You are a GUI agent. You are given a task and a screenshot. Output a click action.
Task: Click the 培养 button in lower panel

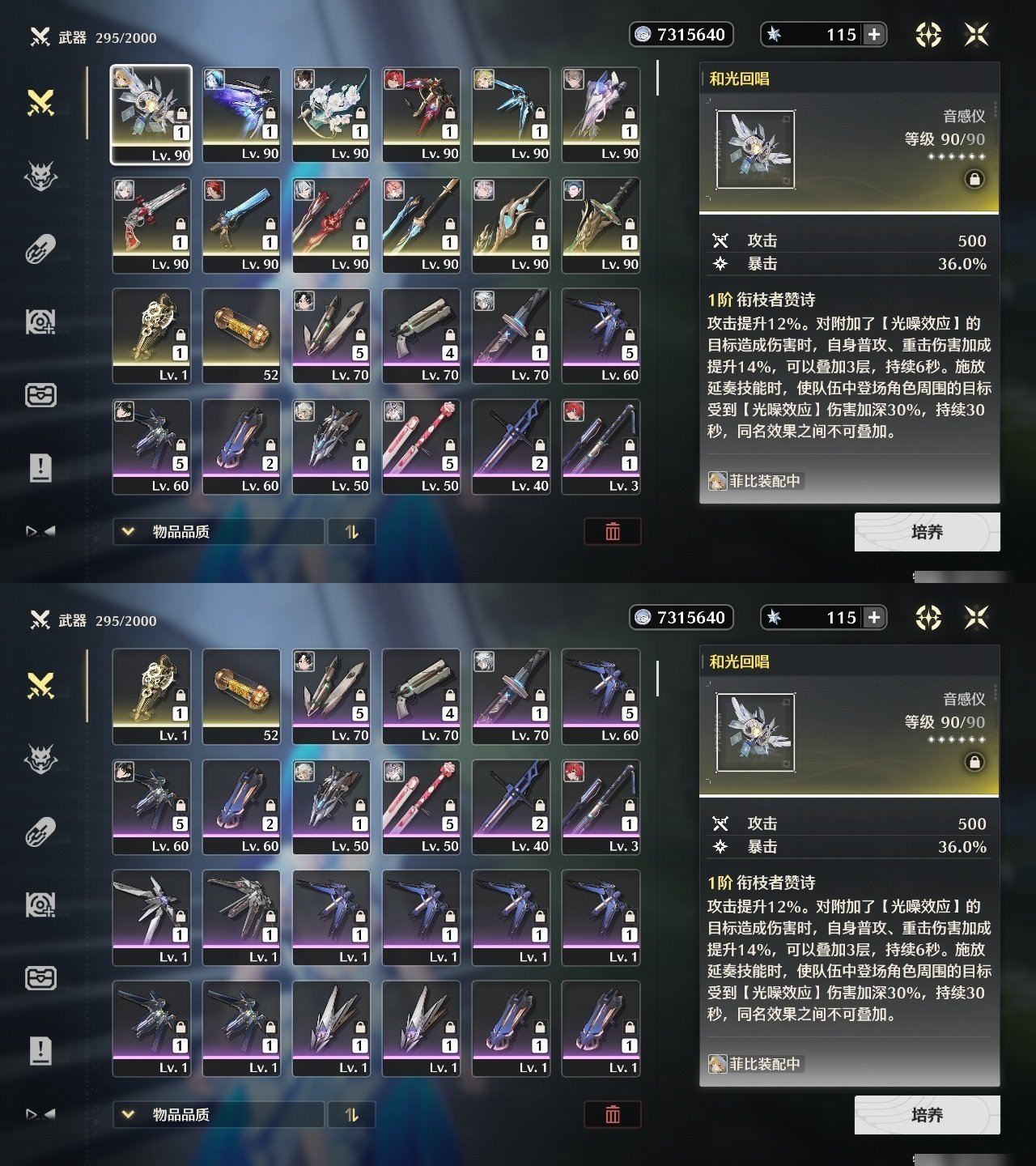click(928, 1115)
